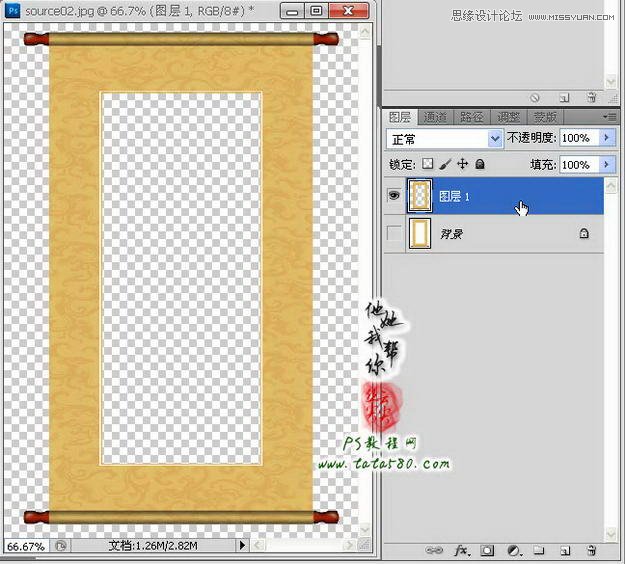Create a new layer group
The width and height of the screenshot is (625, 564).
[x=539, y=550]
